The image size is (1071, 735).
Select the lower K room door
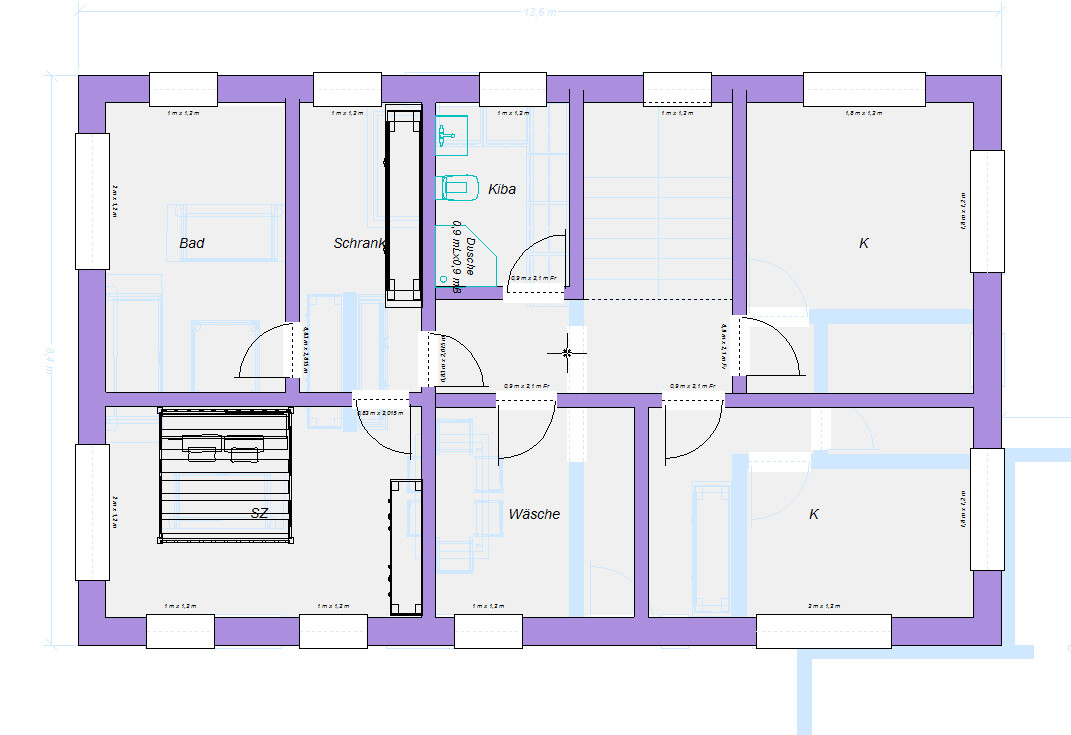tap(692, 431)
